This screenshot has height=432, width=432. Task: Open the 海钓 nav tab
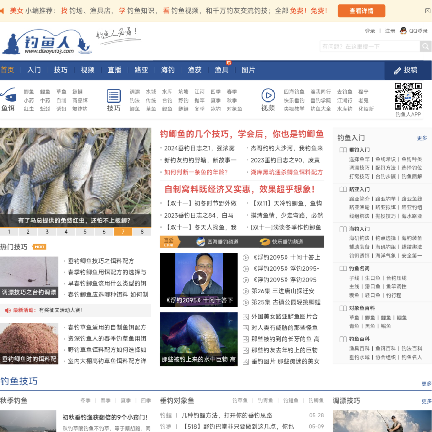168,70
